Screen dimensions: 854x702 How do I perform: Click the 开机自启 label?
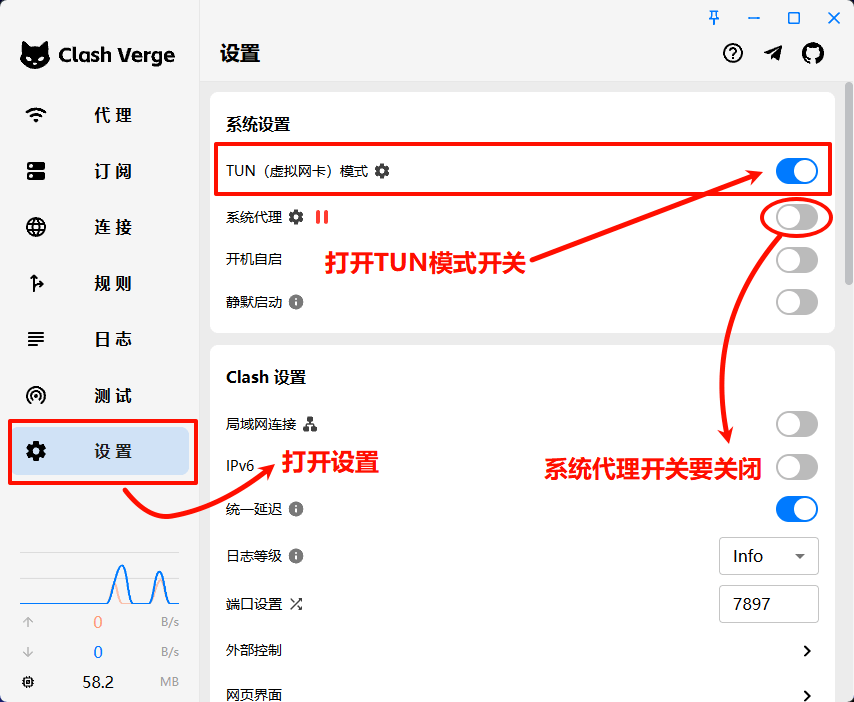coord(254,259)
